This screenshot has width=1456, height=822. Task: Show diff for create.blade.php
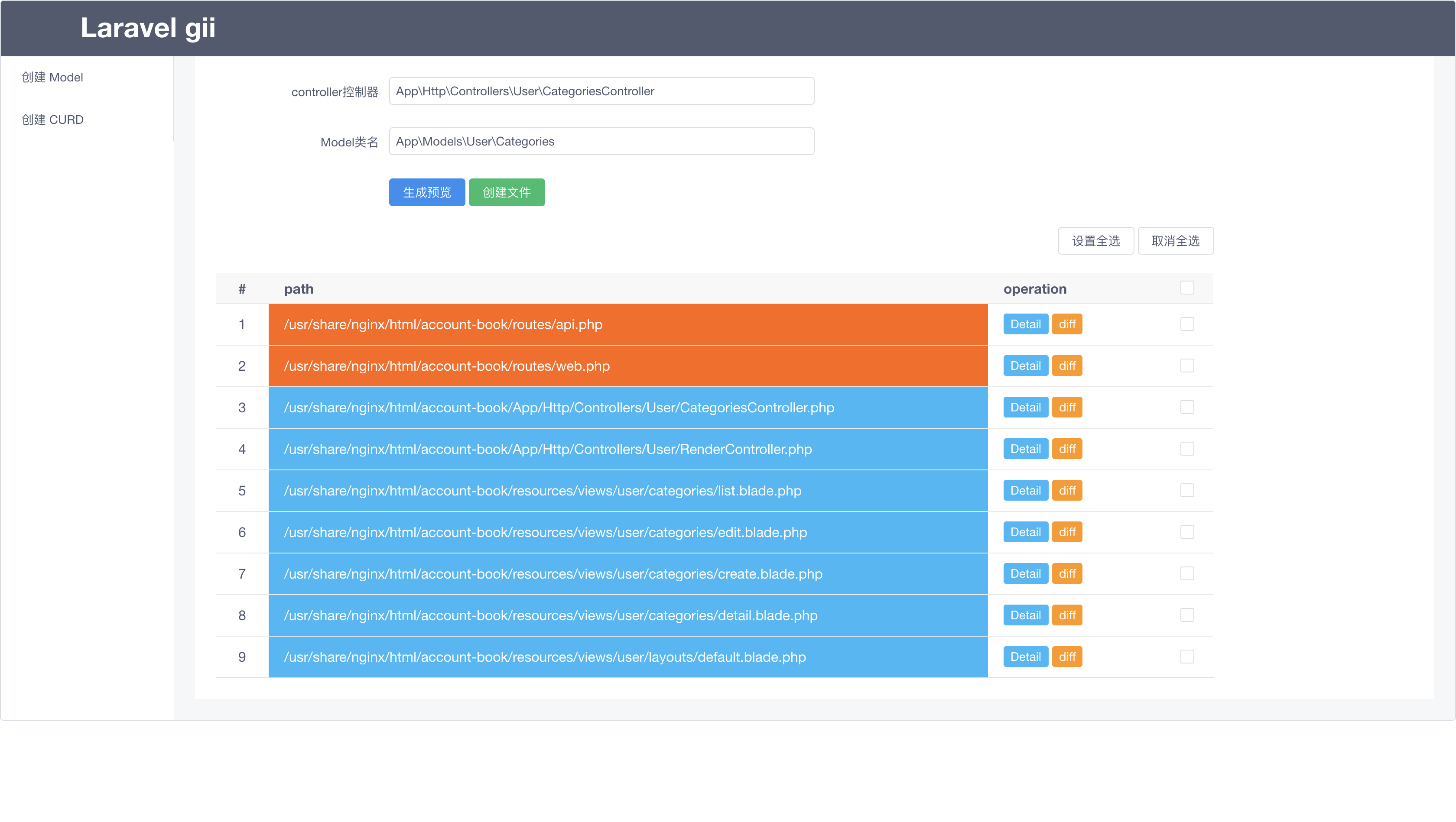(1066, 573)
